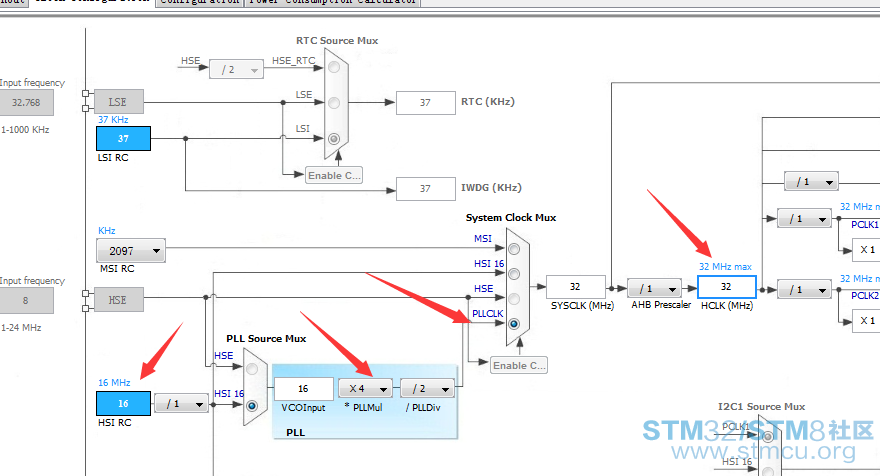Click the SYSCLK (MHz) 32 field
The height and width of the screenshot is (476, 880).
pyautogui.click(x=576, y=286)
